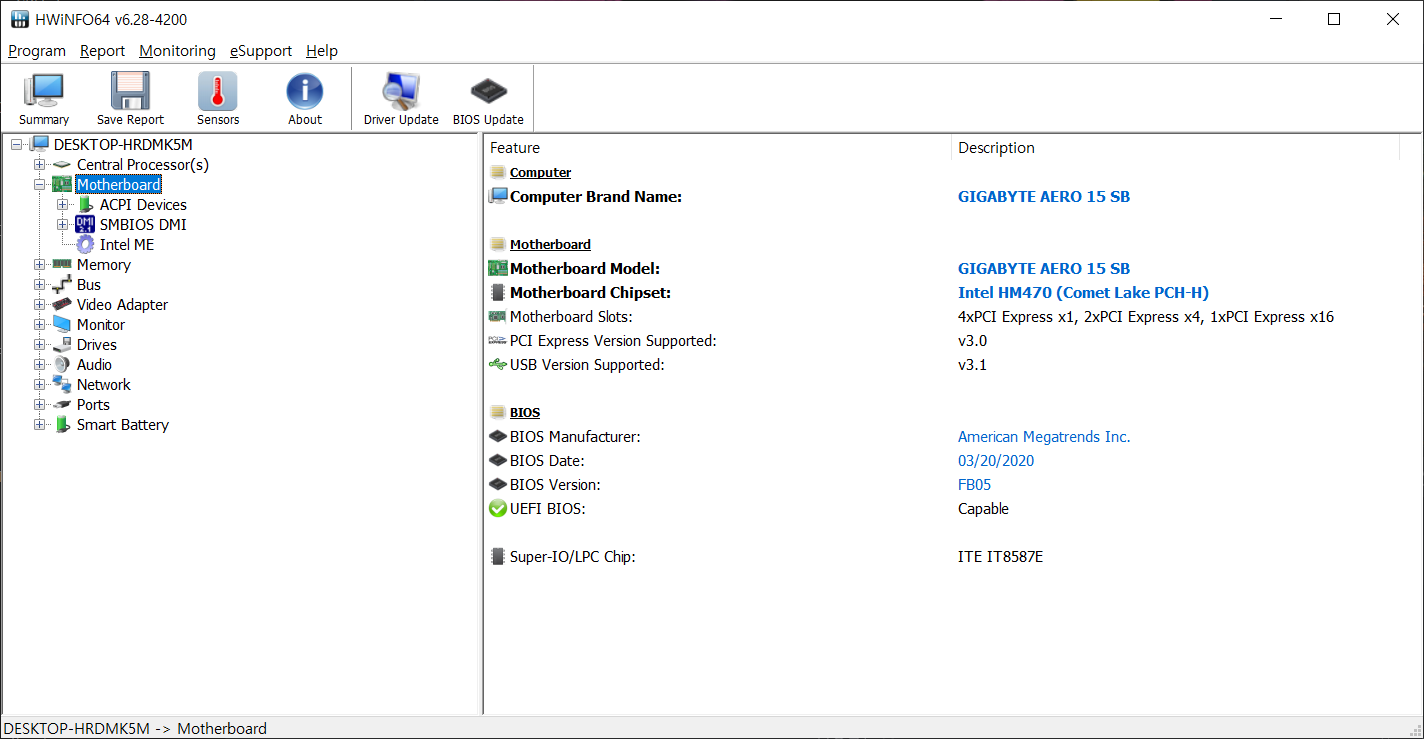
Task: Select the Smart Battery tree label
Action: coord(123,425)
